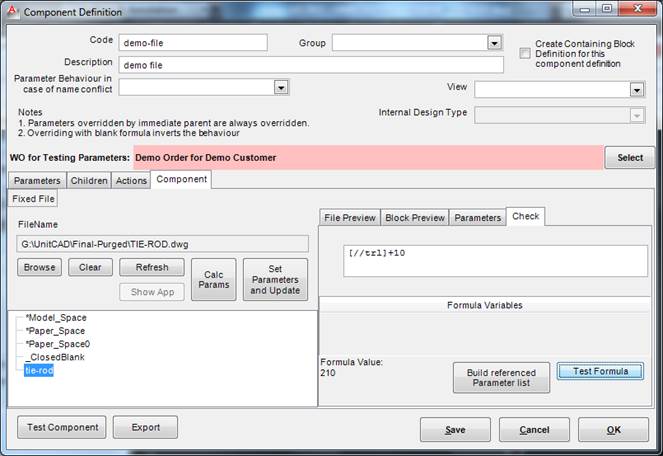Click Build referenced Parameter list button
This screenshot has width=663, height=456.
tap(501, 378)
